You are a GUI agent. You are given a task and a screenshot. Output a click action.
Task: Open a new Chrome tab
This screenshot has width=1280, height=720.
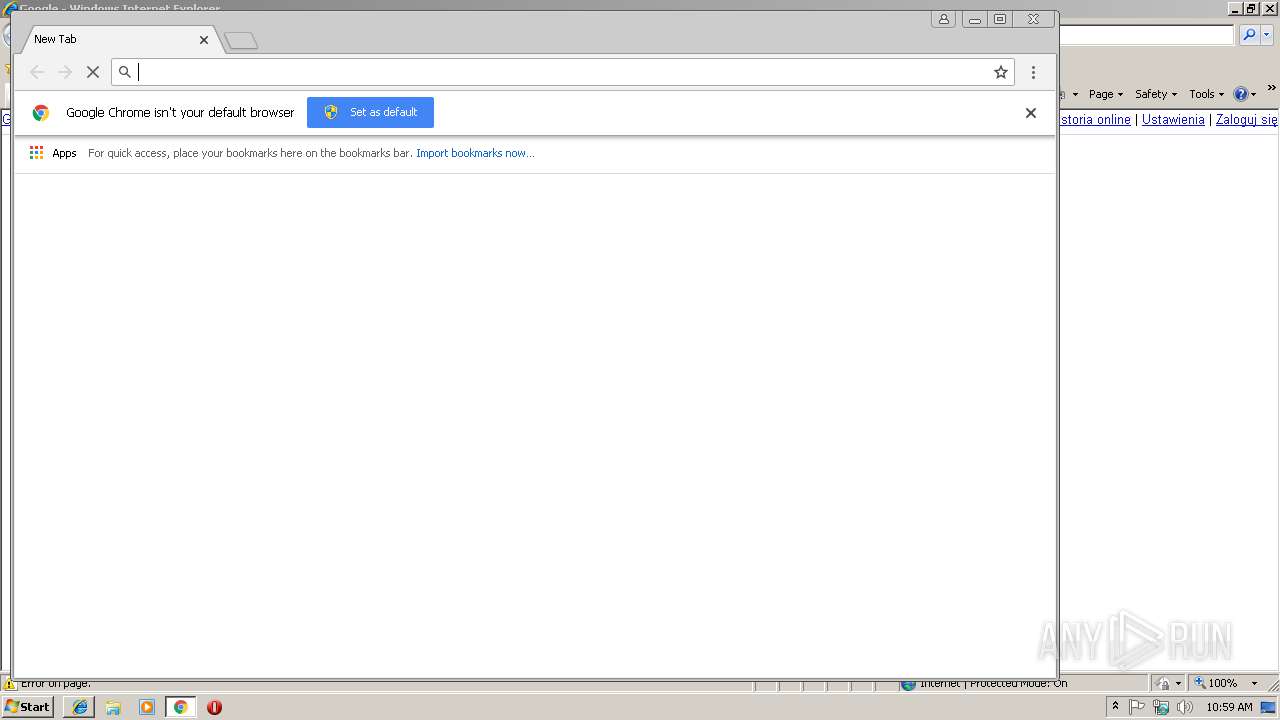241,41
